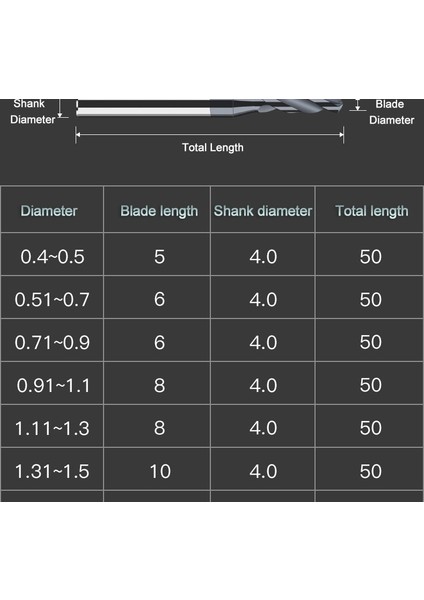424x600 pixels.
Task: Click blade length 5 in first row
Action: pos(159,257)
